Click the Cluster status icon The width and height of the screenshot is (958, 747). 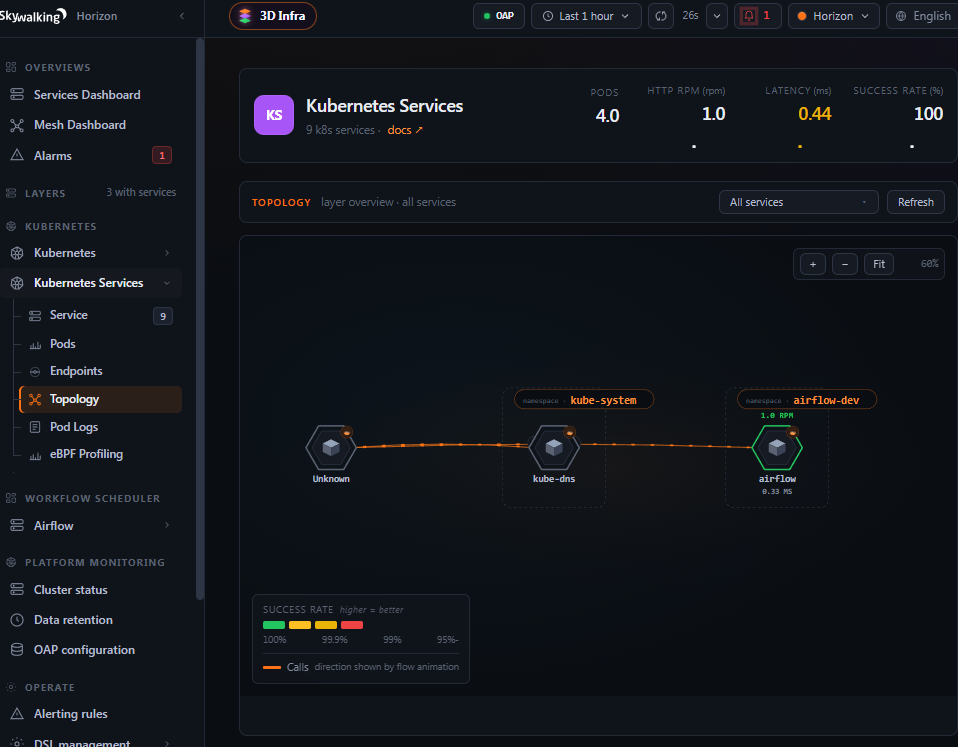(x=17, y=590)
